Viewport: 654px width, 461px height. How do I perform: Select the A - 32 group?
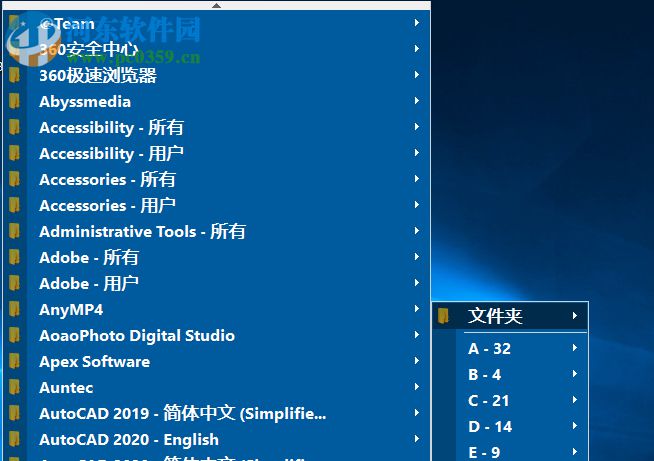[510, 348]
